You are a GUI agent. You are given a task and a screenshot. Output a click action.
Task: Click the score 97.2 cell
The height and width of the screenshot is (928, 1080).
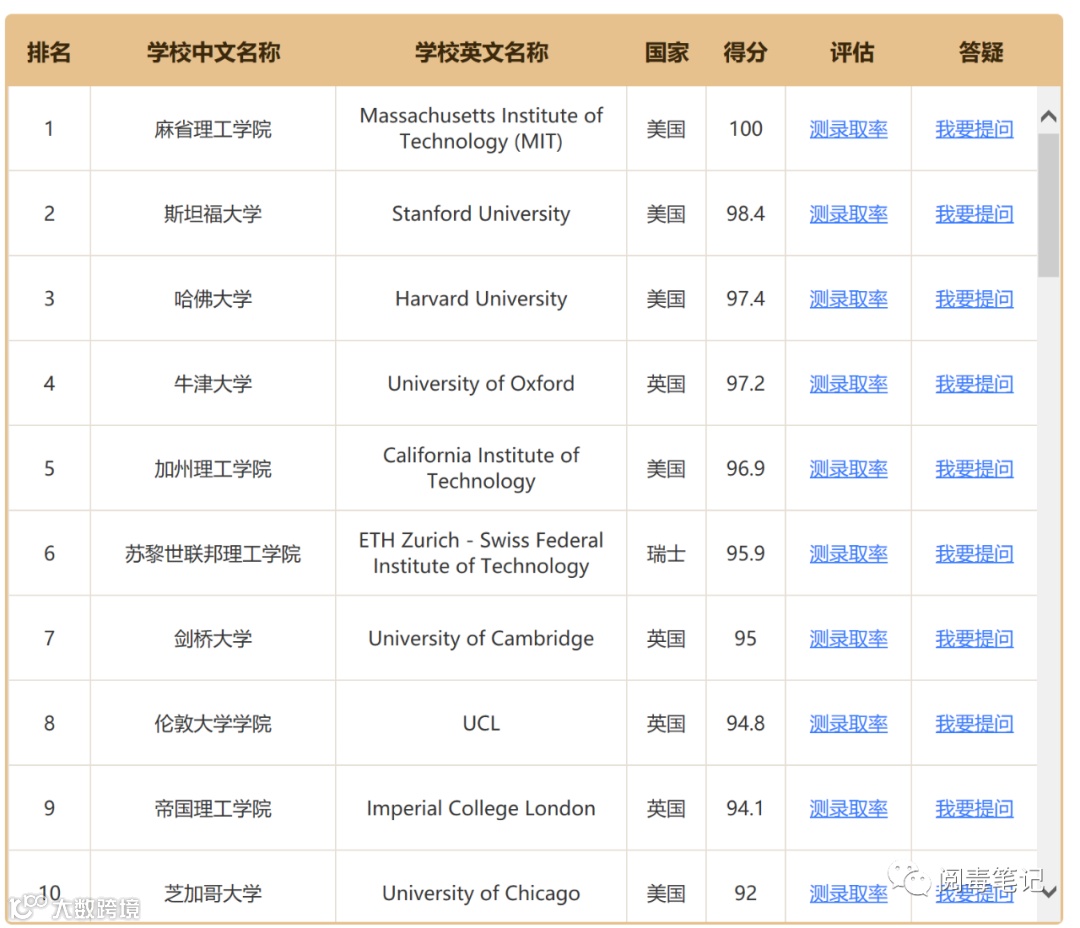(745, 383)
